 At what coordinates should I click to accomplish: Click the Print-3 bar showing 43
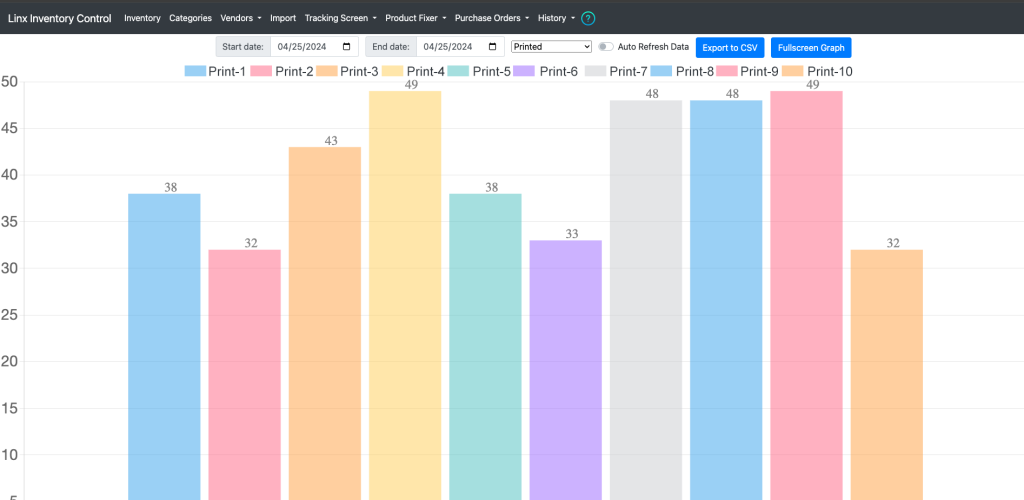pos(325,323)
